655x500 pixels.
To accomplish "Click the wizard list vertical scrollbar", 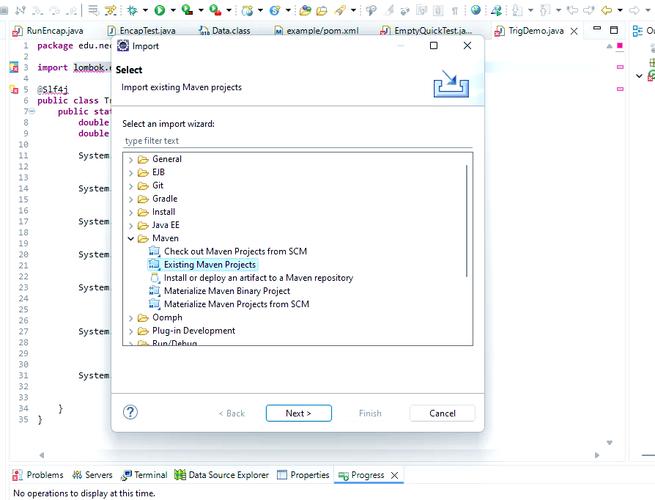I will pos(466,220).
